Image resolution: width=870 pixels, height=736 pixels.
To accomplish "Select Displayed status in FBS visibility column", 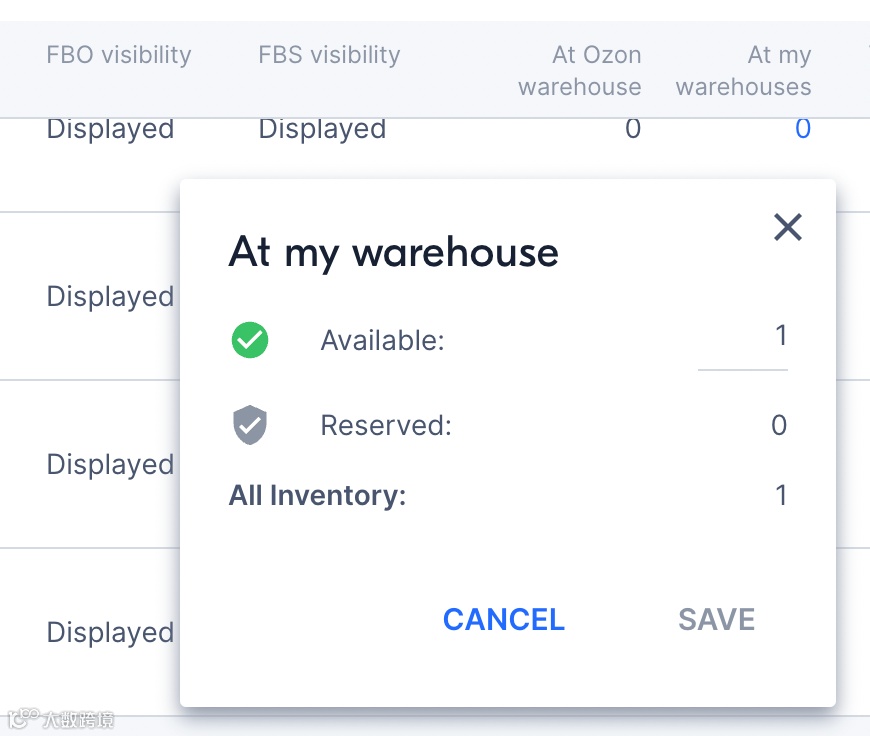I will (x=322, y=129).
